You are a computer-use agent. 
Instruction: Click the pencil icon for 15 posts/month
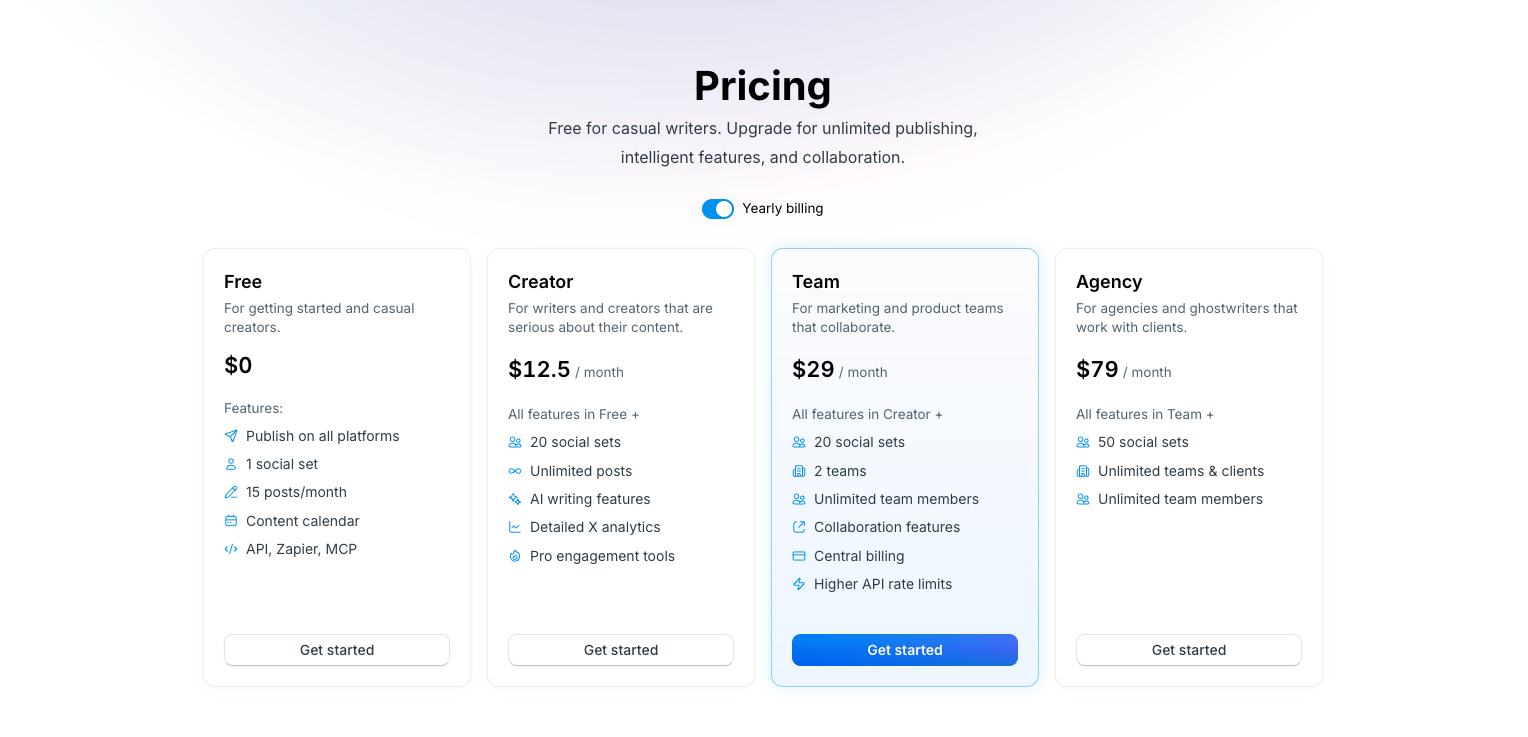coord(230,492)
